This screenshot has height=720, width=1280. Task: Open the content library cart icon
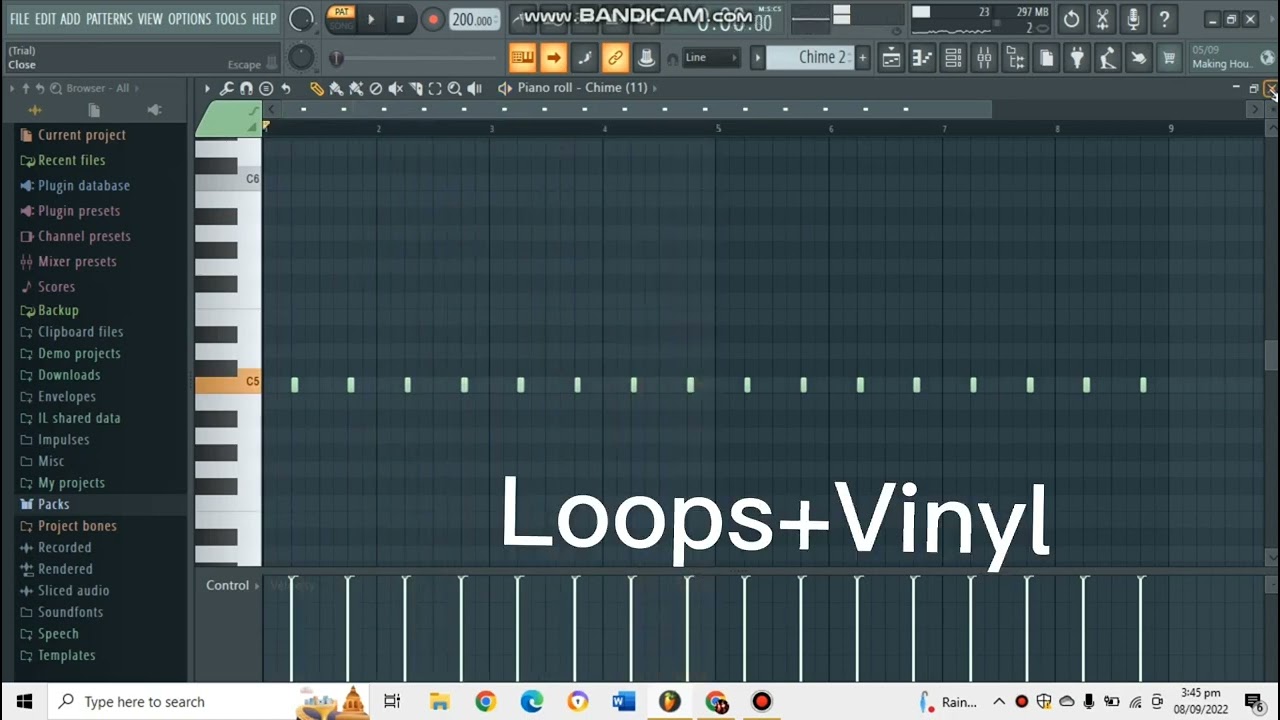[1169, 58]
